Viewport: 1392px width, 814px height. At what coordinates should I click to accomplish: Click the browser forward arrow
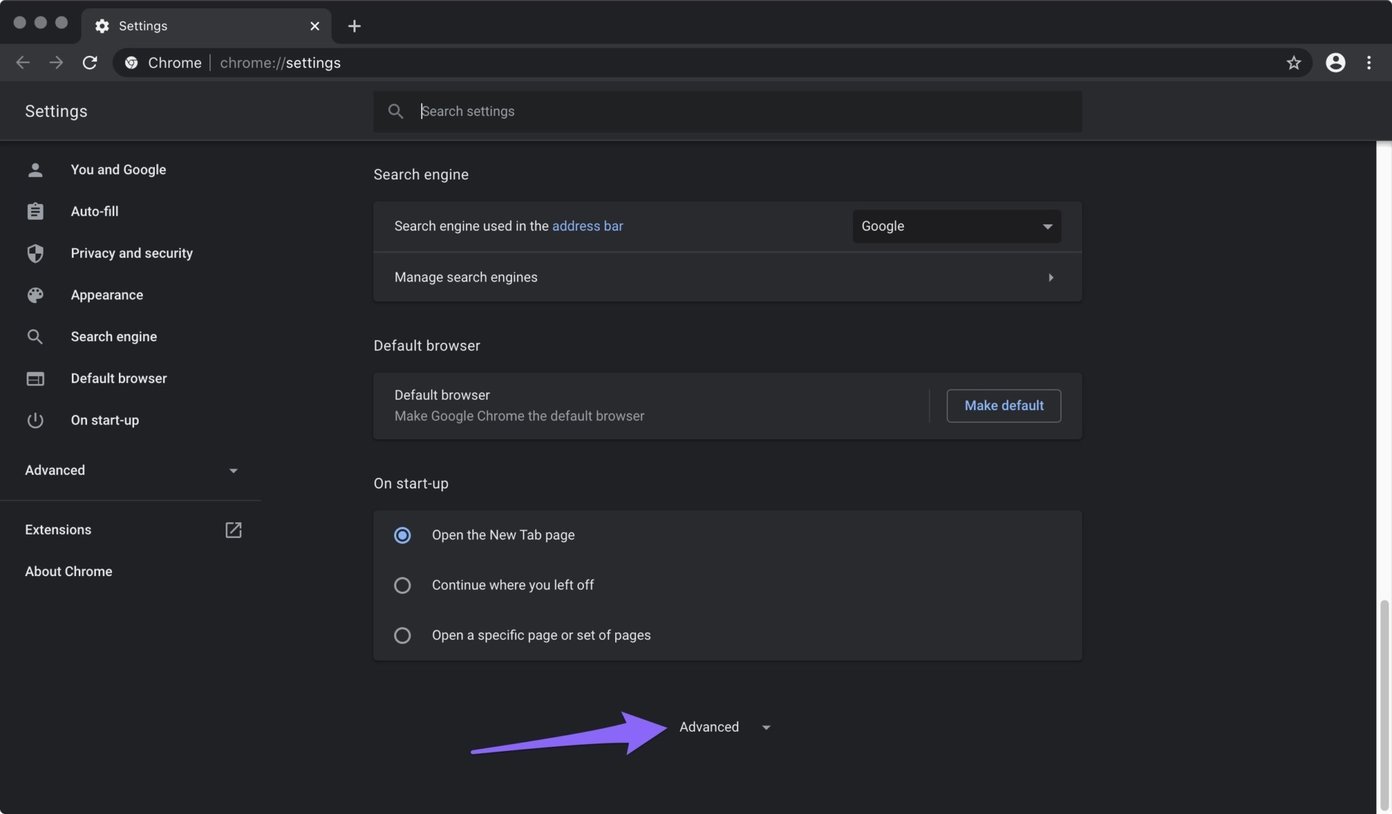[x=56, y=62]
